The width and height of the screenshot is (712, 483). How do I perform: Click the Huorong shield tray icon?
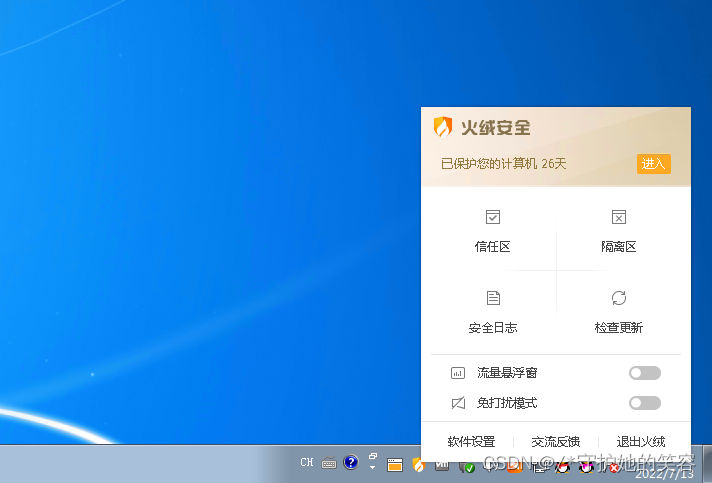[418, 464]
